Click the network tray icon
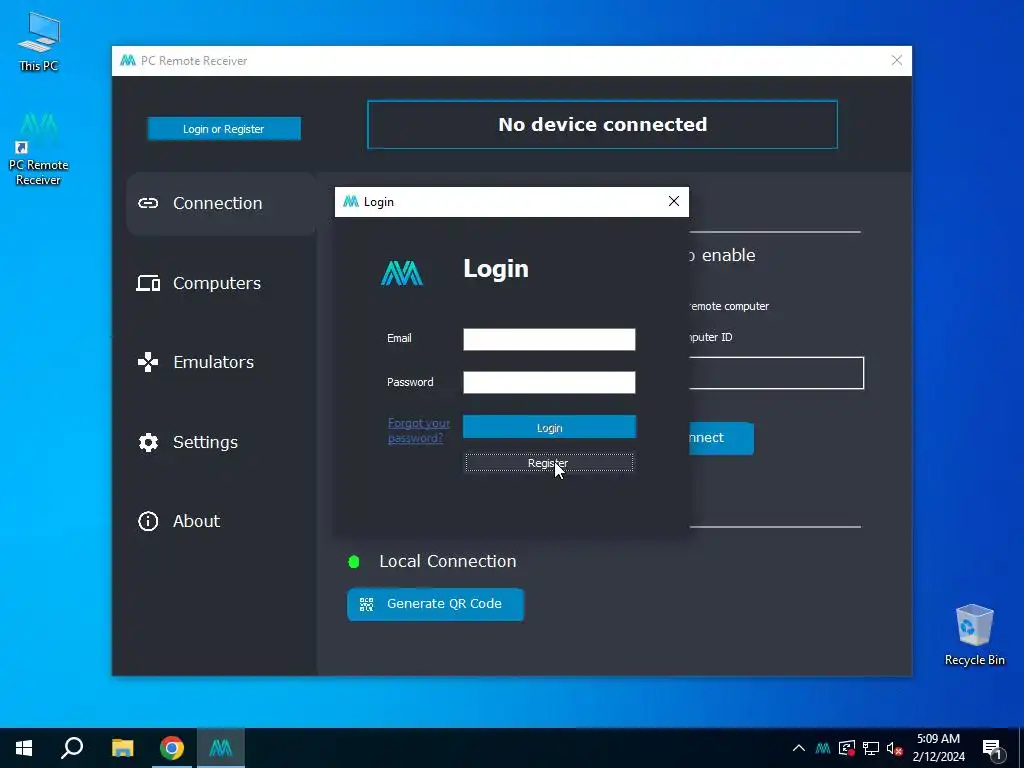Viewport: 1024px width, 768px height. pos(871,748)
